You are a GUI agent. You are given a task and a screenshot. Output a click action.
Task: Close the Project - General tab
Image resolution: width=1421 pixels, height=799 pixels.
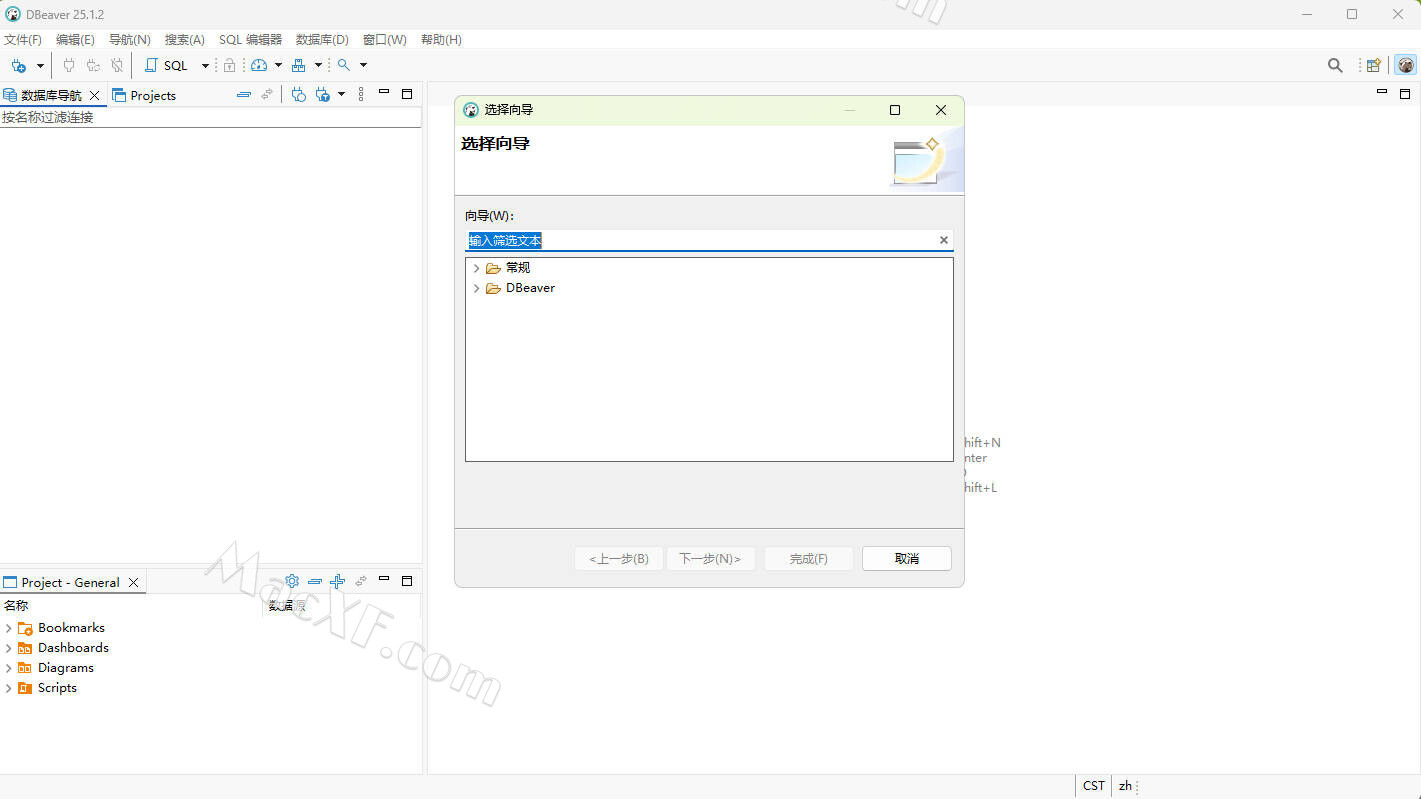[133, 582]
